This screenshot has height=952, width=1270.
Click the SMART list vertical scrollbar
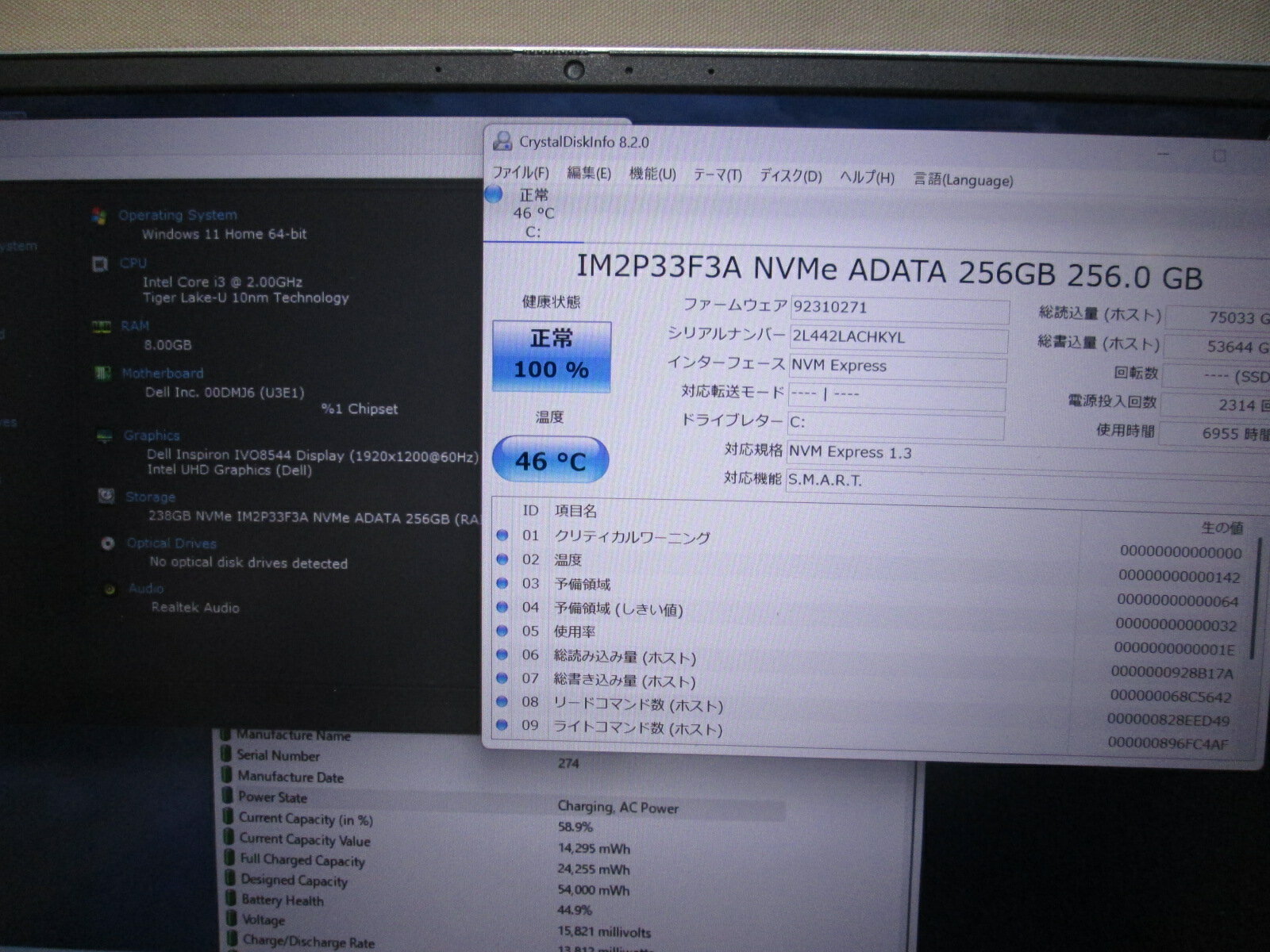coord(1254,599)
